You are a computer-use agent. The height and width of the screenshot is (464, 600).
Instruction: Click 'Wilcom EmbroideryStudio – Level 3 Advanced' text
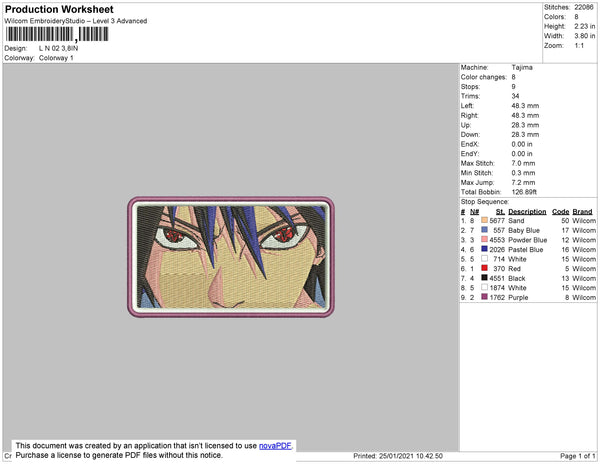coord(76,21)
